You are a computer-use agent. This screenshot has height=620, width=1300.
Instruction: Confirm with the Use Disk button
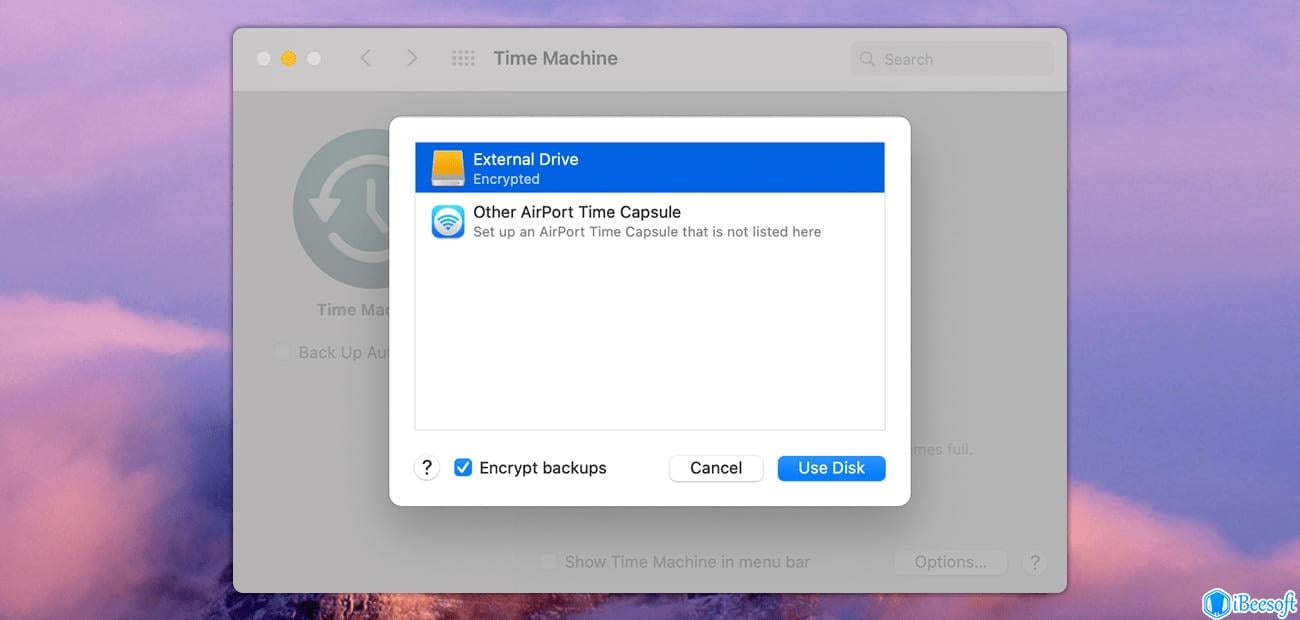pyautogui.click(x=831, y=468)
